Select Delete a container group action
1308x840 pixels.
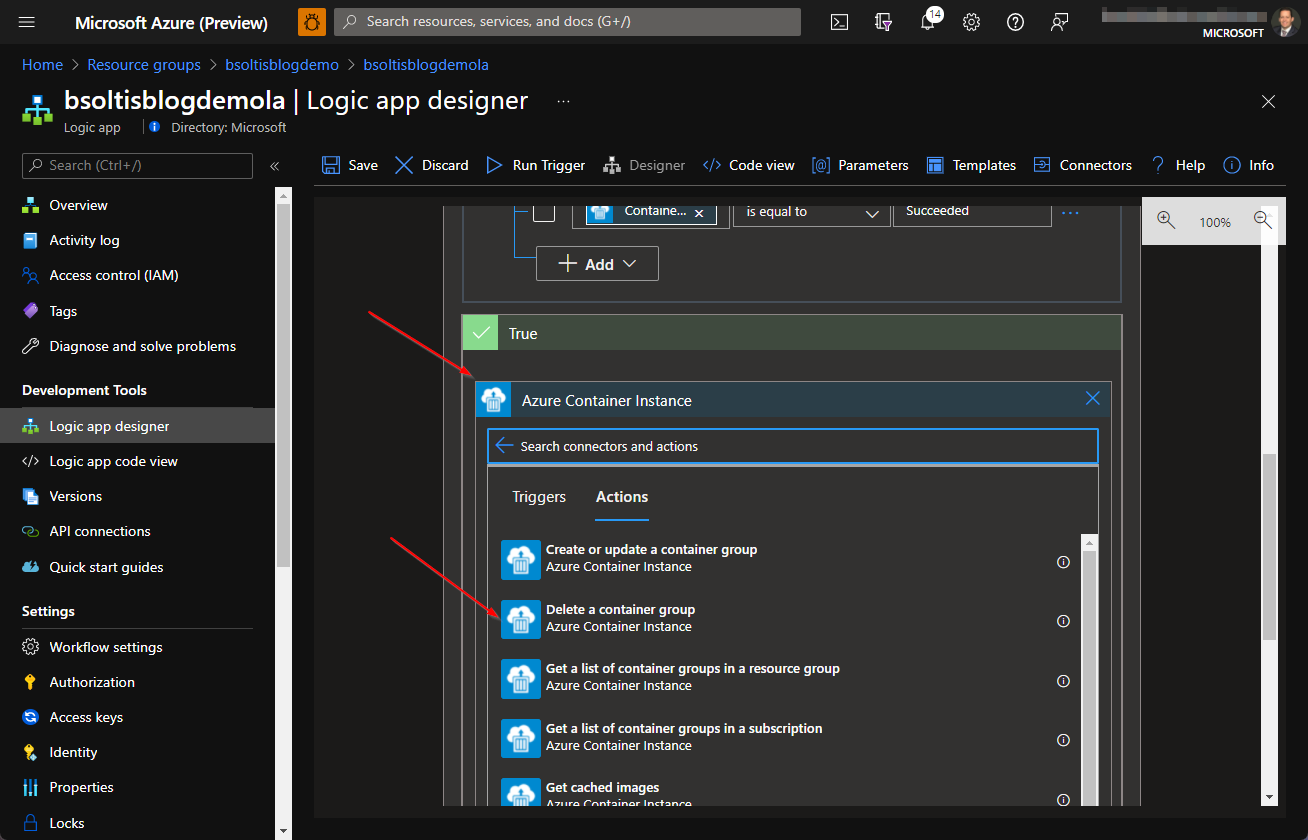tap(620, 618)
